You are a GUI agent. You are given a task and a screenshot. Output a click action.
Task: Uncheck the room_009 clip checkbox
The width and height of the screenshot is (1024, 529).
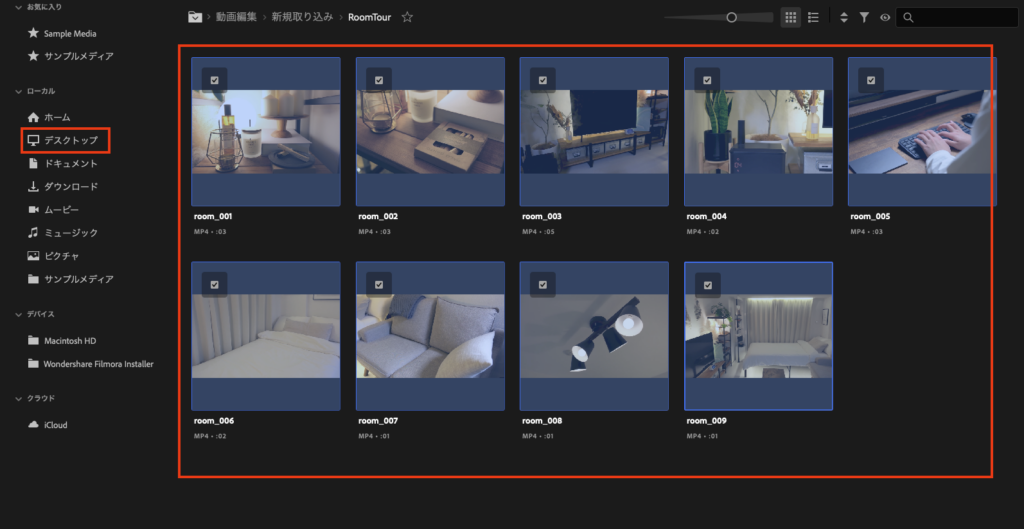(707, 285)
